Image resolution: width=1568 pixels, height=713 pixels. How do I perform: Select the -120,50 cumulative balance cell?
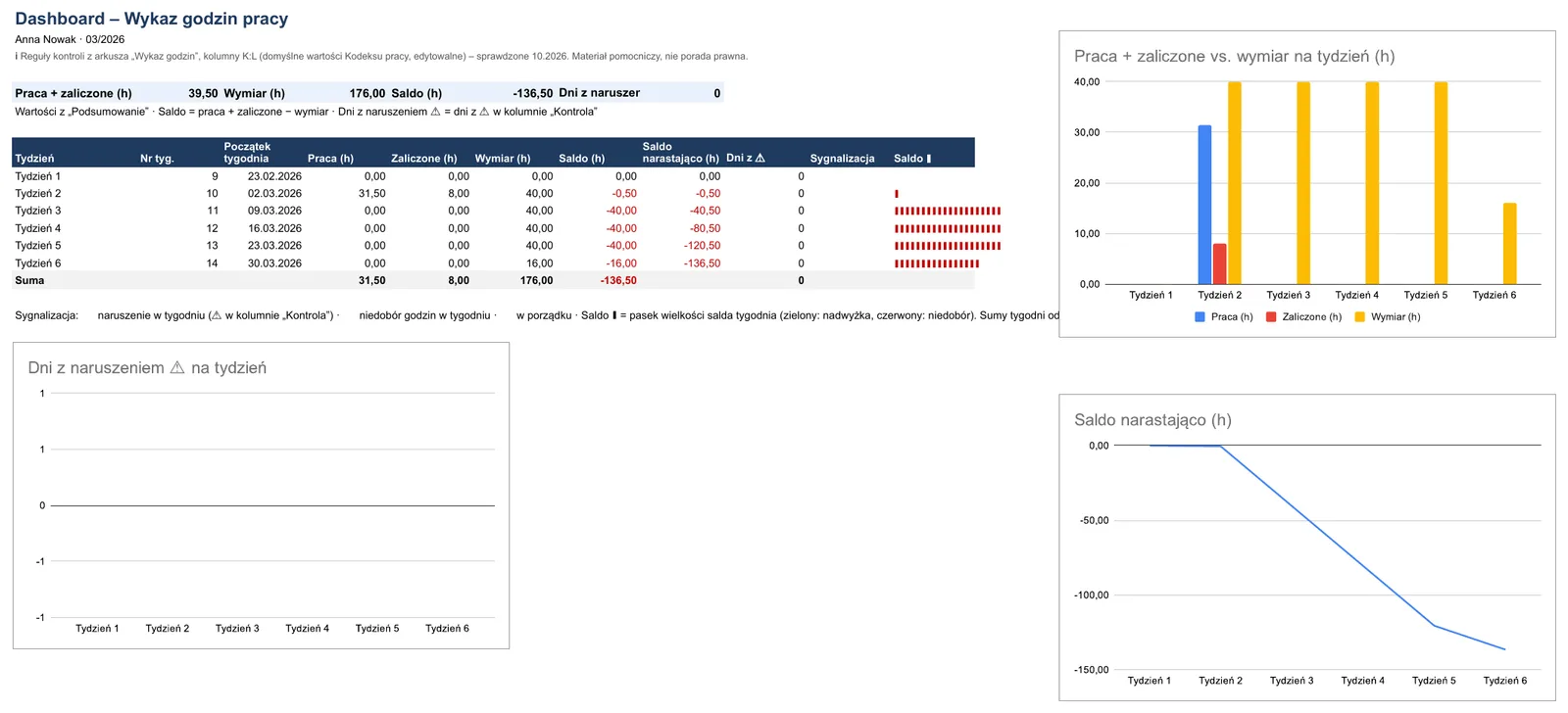pyautogui.click(x=702, y=246)
